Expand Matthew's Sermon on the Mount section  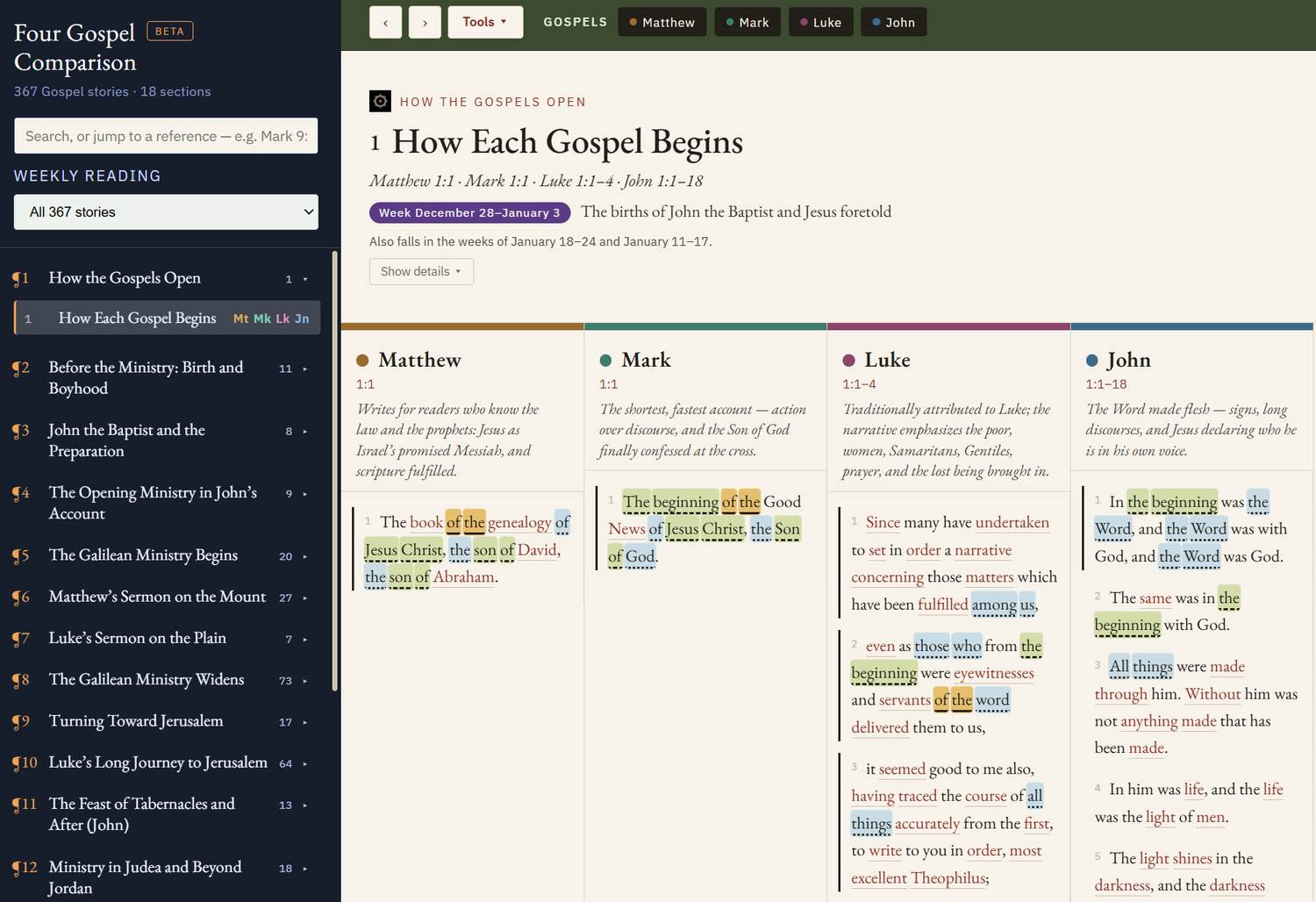(305, 598)
